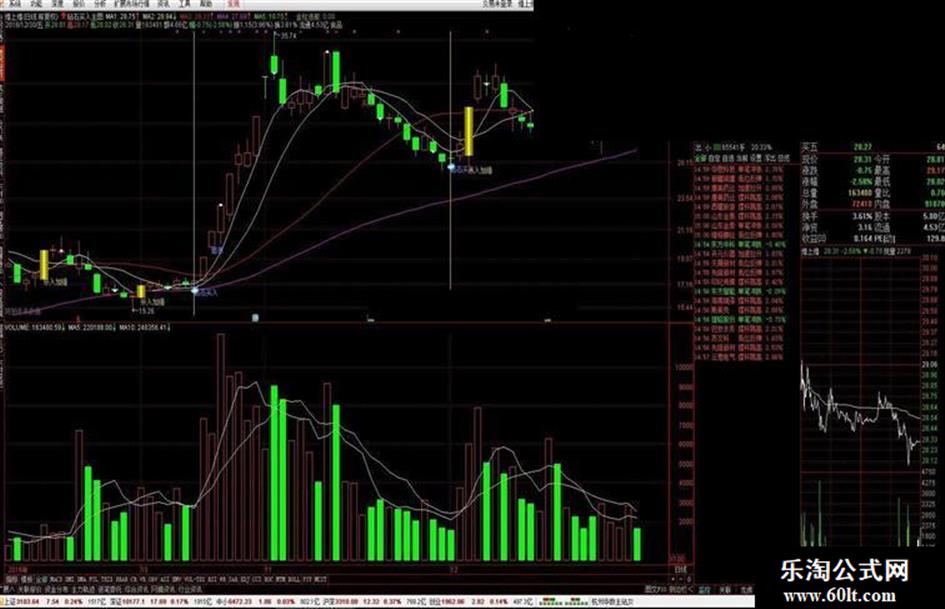Click the 上证 index 3103.64 in status bar
This screenshot has width=945, height=609.
coord(22,601)
